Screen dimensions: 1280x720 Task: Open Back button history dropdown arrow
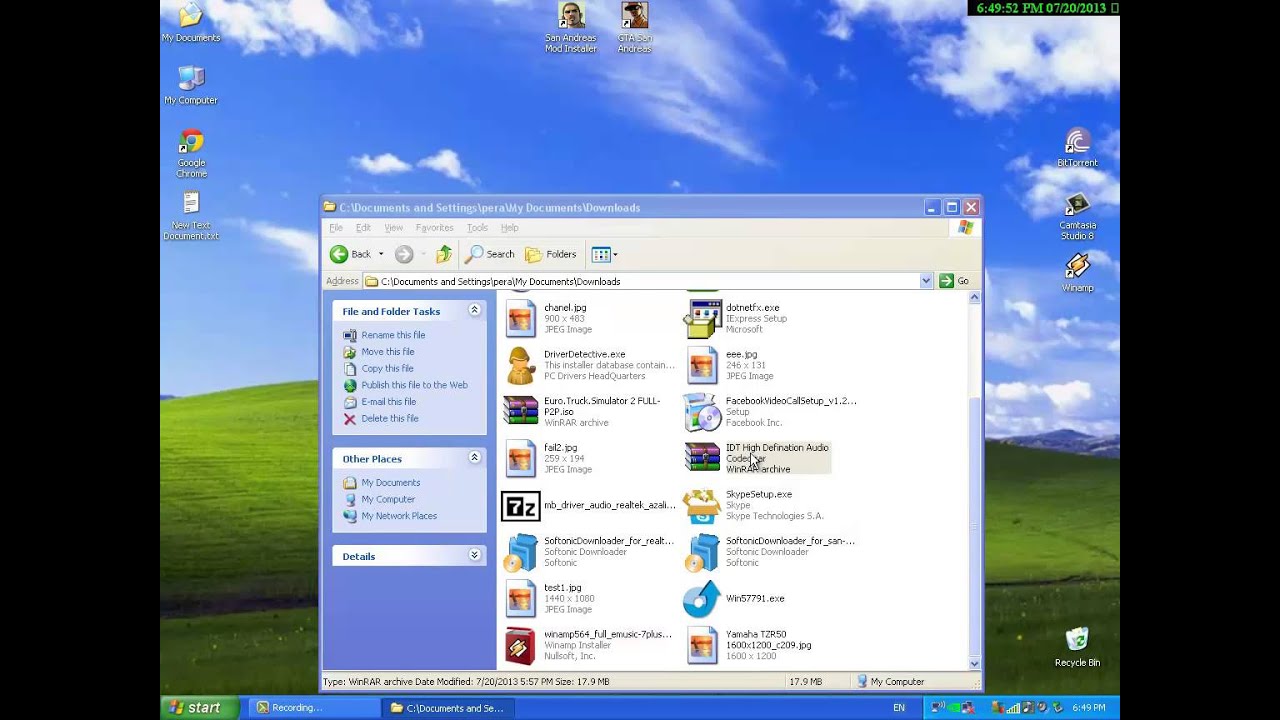[381, 254]
